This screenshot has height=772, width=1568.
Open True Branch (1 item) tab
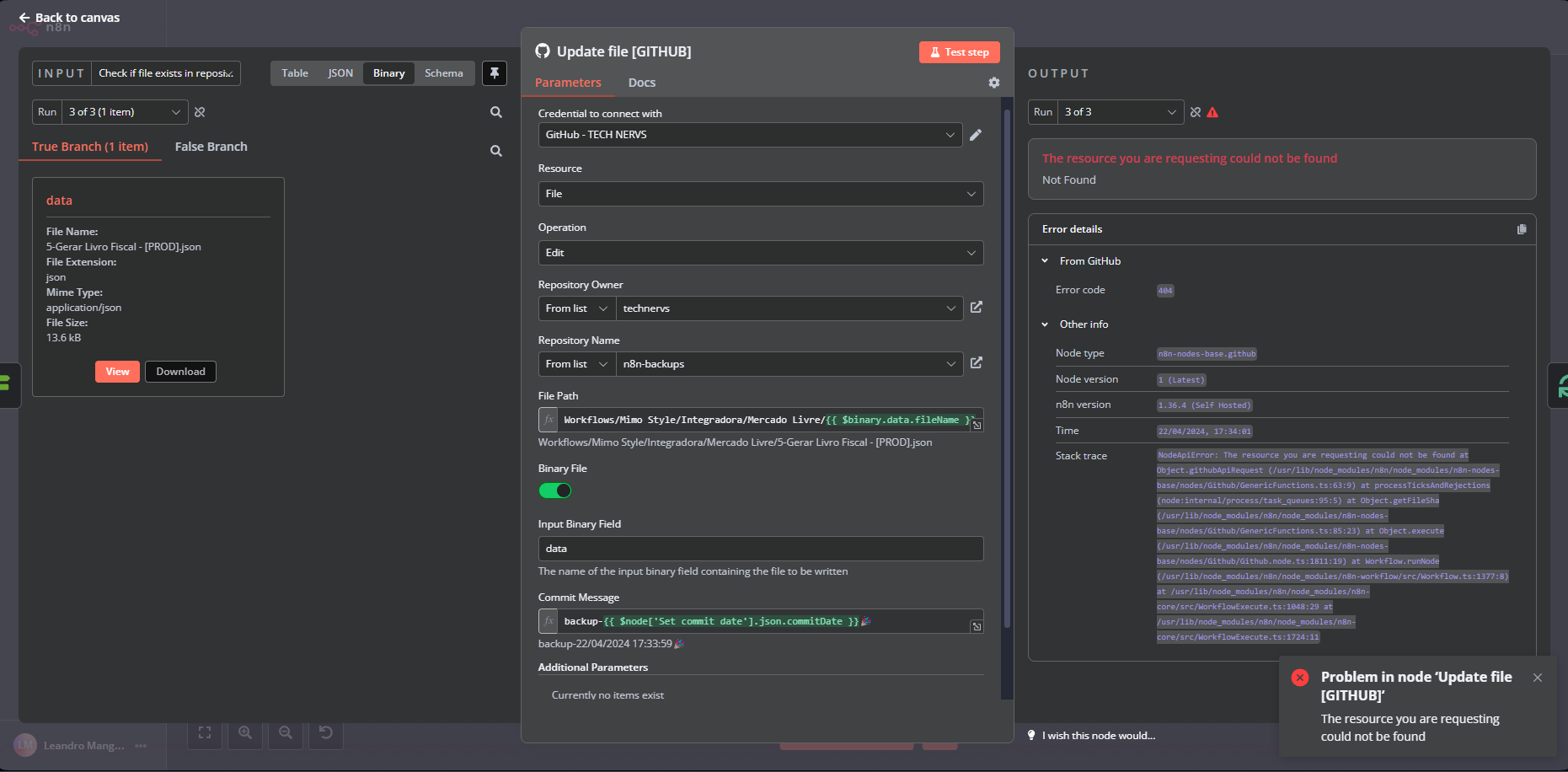[90, 147]
